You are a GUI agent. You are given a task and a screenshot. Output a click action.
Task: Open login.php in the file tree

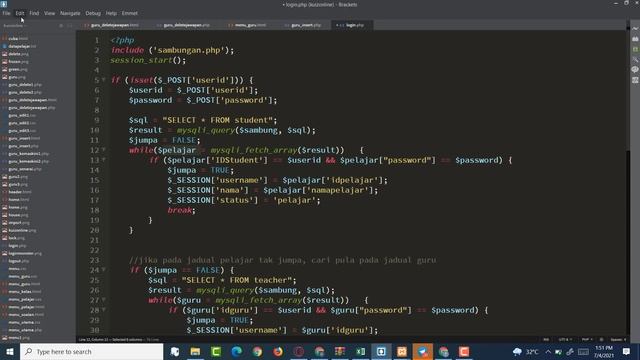pyautogui.click(x=17, y=246)
